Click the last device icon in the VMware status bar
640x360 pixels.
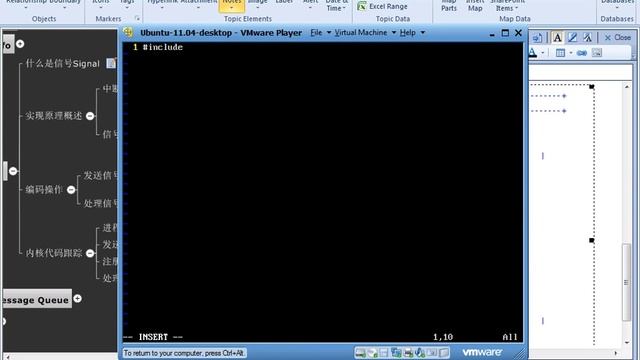click(444, 353)
